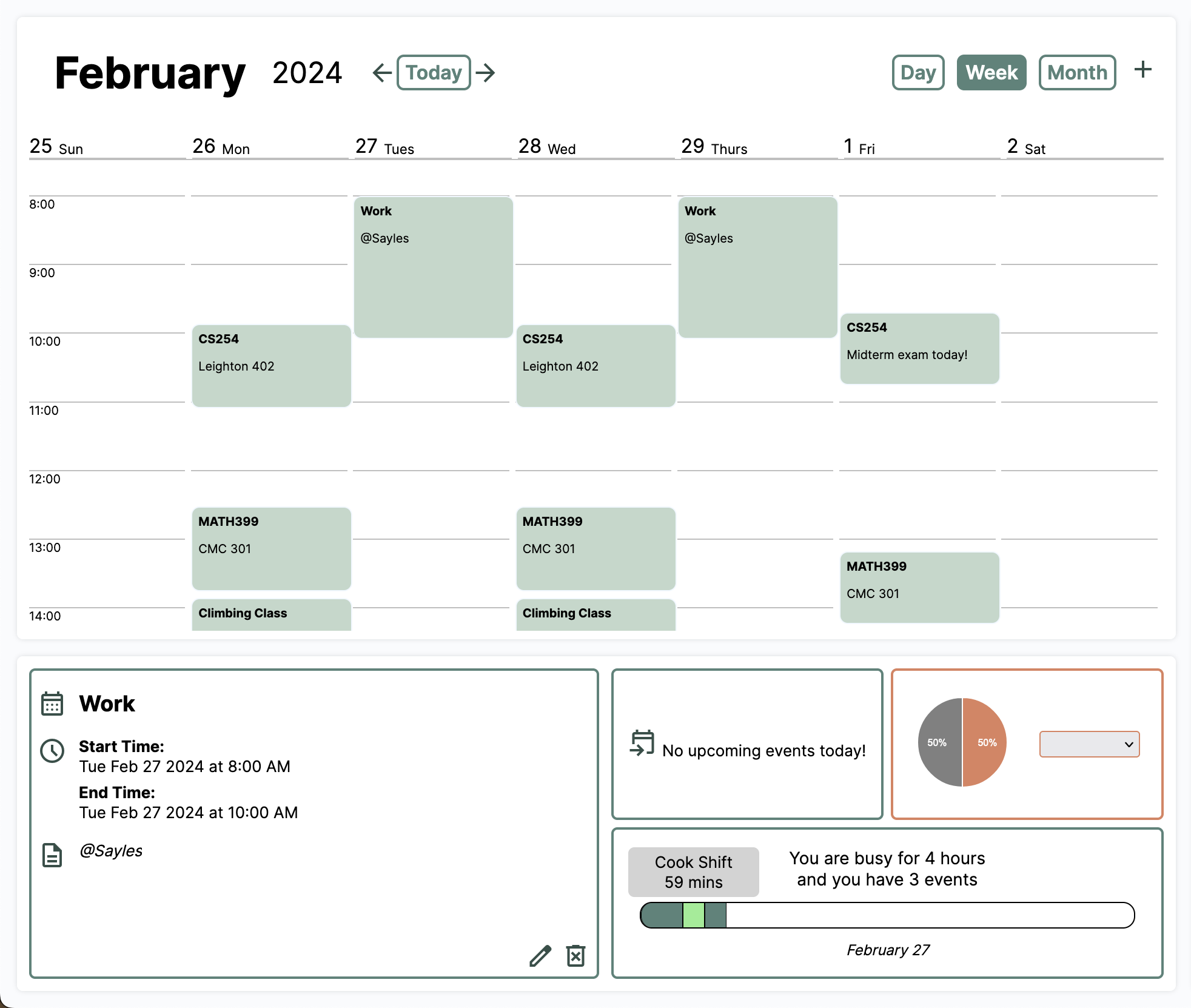
Task: Select Monday's Climbing Class event
Action: (271, 614)
